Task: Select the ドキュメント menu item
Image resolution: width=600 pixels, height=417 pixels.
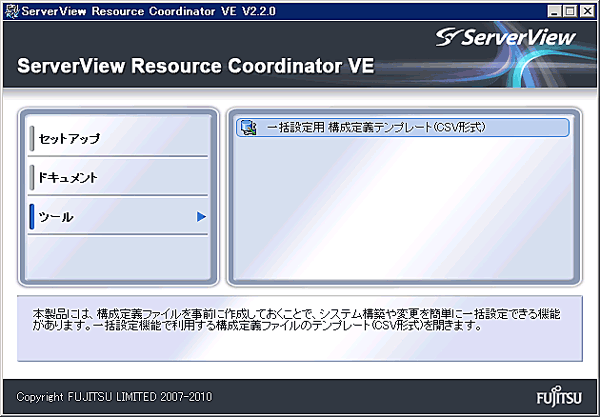Action: coord(118,178)
